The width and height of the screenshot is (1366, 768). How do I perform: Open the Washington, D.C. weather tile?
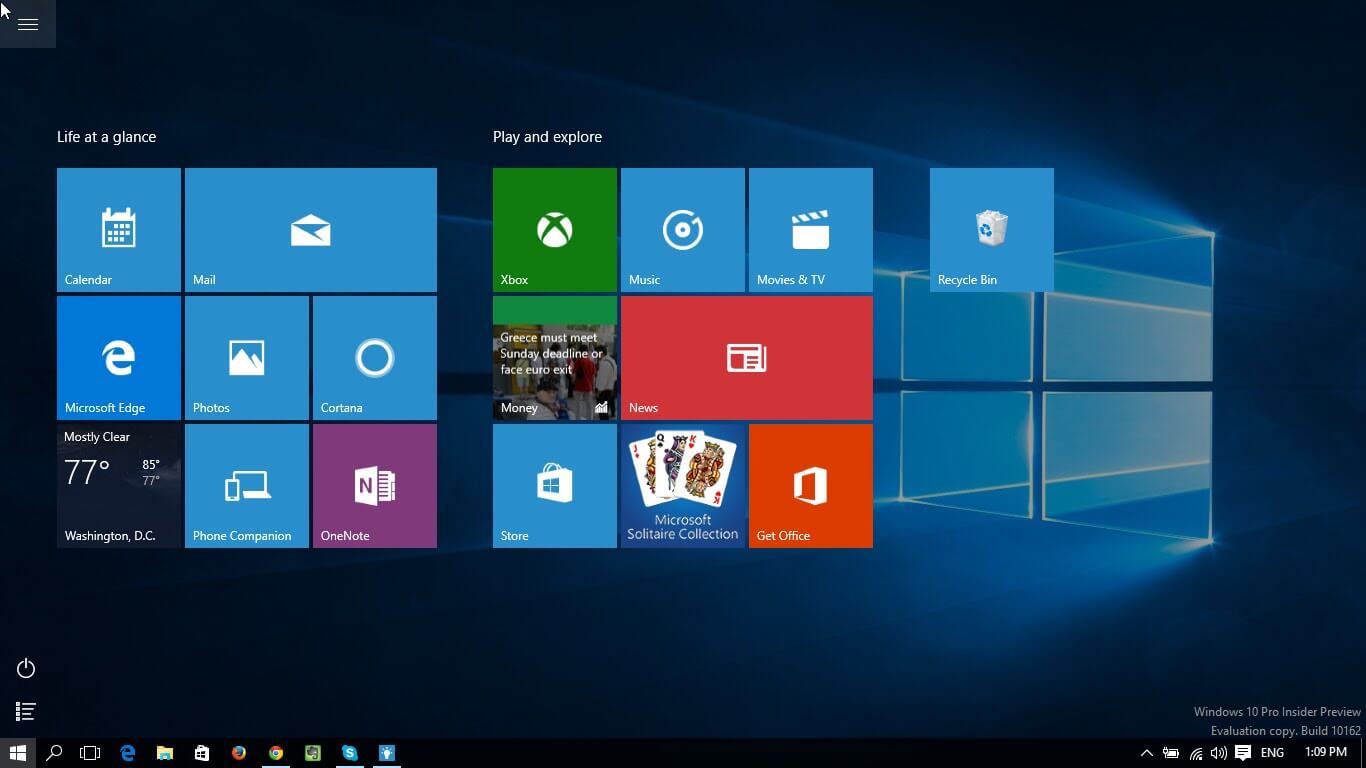119,486
